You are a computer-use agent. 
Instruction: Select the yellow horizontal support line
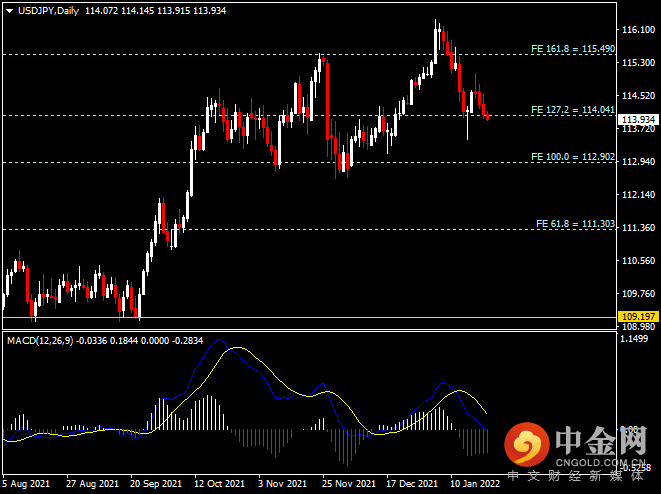click(x=309, y=317)
